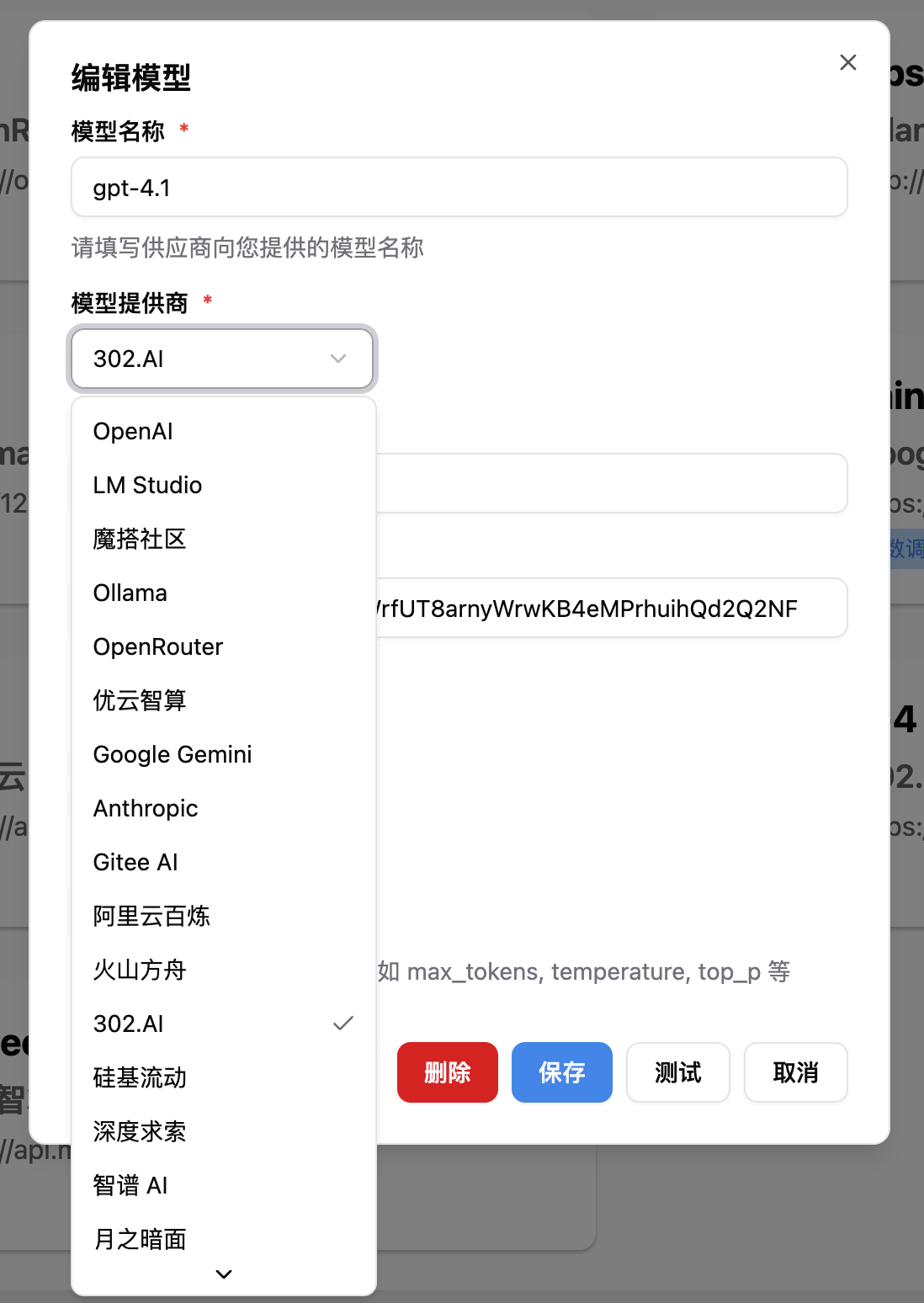
Task: Choose LM Studio as provider
Action: point(147,485)
